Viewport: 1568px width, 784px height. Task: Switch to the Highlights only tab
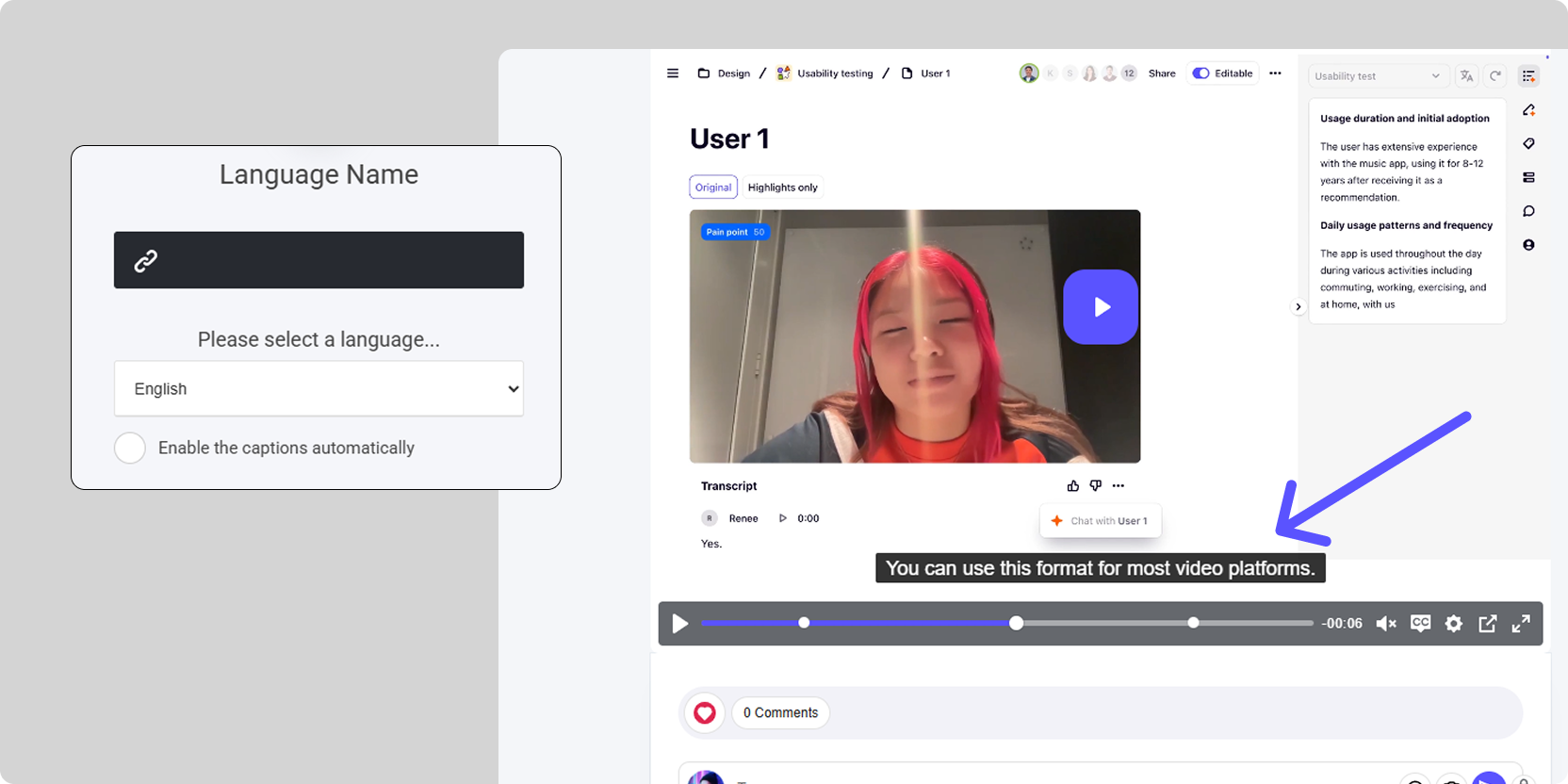[x=782, y=188]
